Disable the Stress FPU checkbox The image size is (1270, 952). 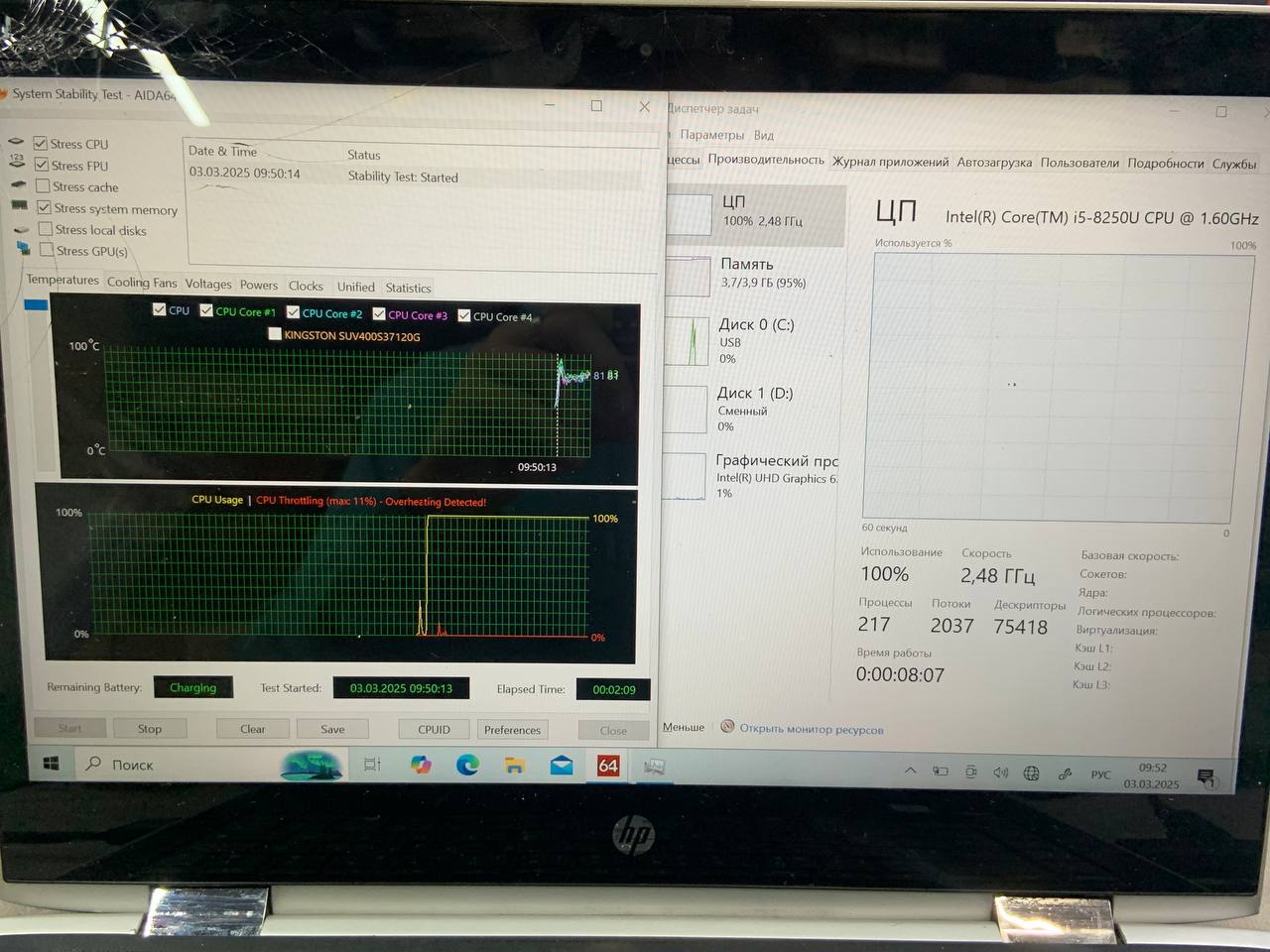pos(42,165)
